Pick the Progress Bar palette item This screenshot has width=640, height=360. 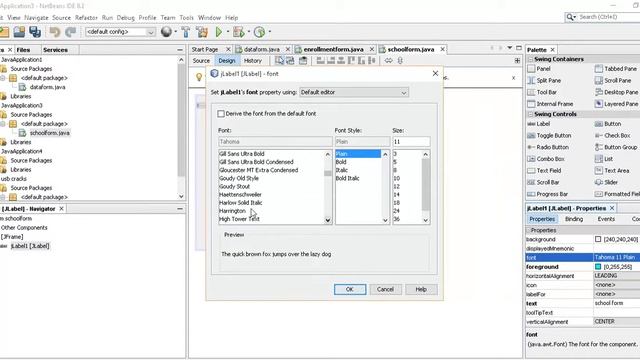(x=548, y=194)
